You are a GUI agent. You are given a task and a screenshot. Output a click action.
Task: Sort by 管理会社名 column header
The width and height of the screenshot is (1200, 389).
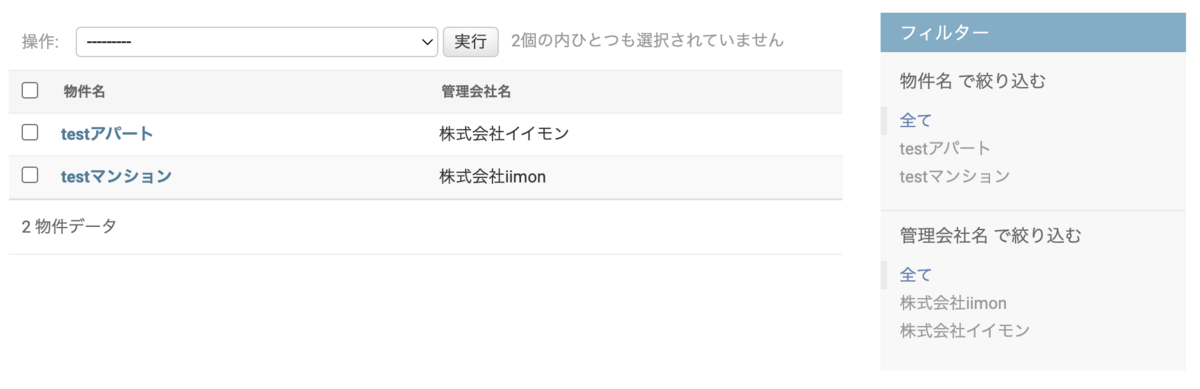476,91
